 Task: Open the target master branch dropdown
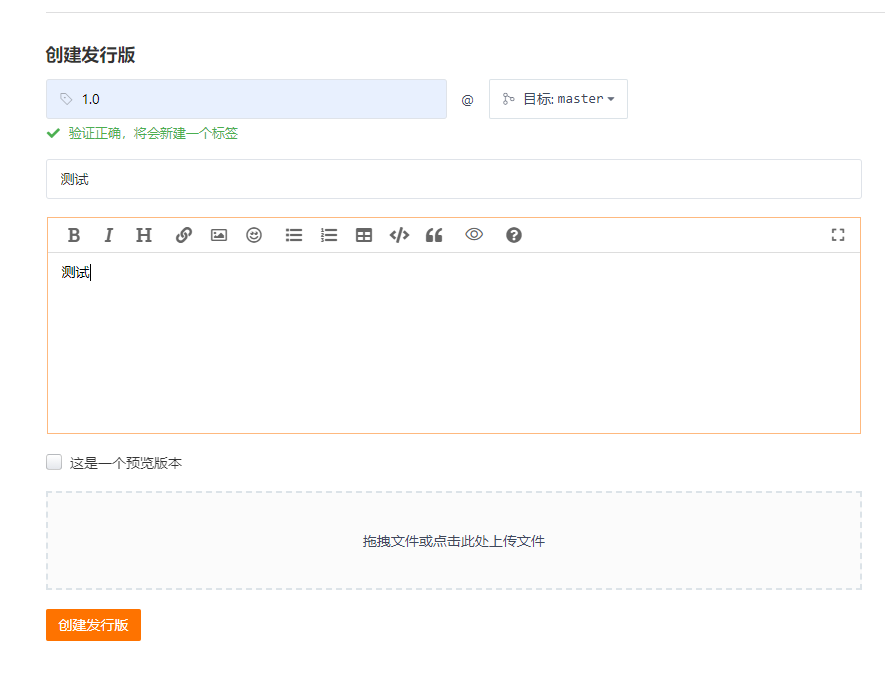click(x=558, y=99)
